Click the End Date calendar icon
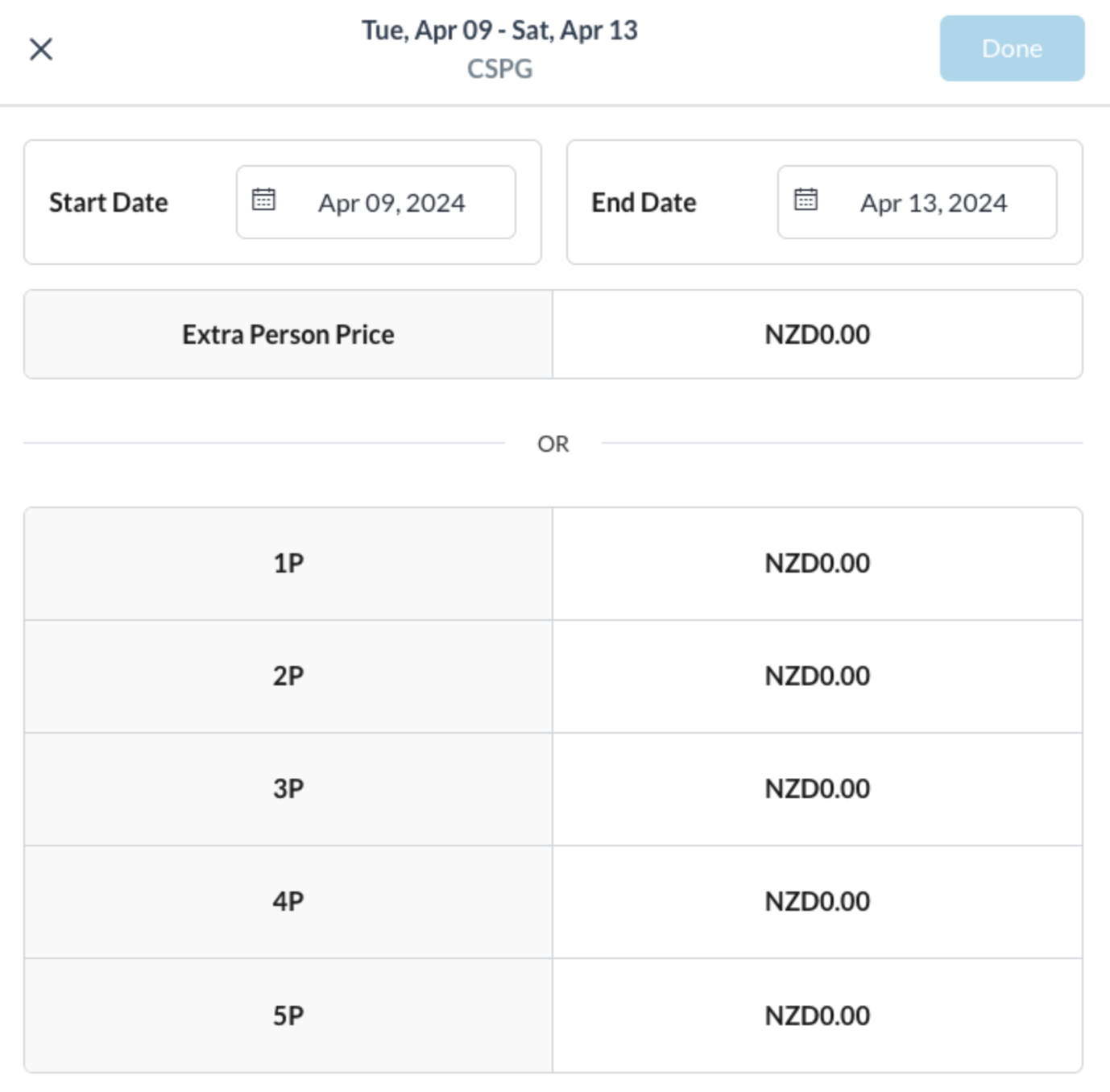Screen dimensions: 1110x1092 pos(806,199)
